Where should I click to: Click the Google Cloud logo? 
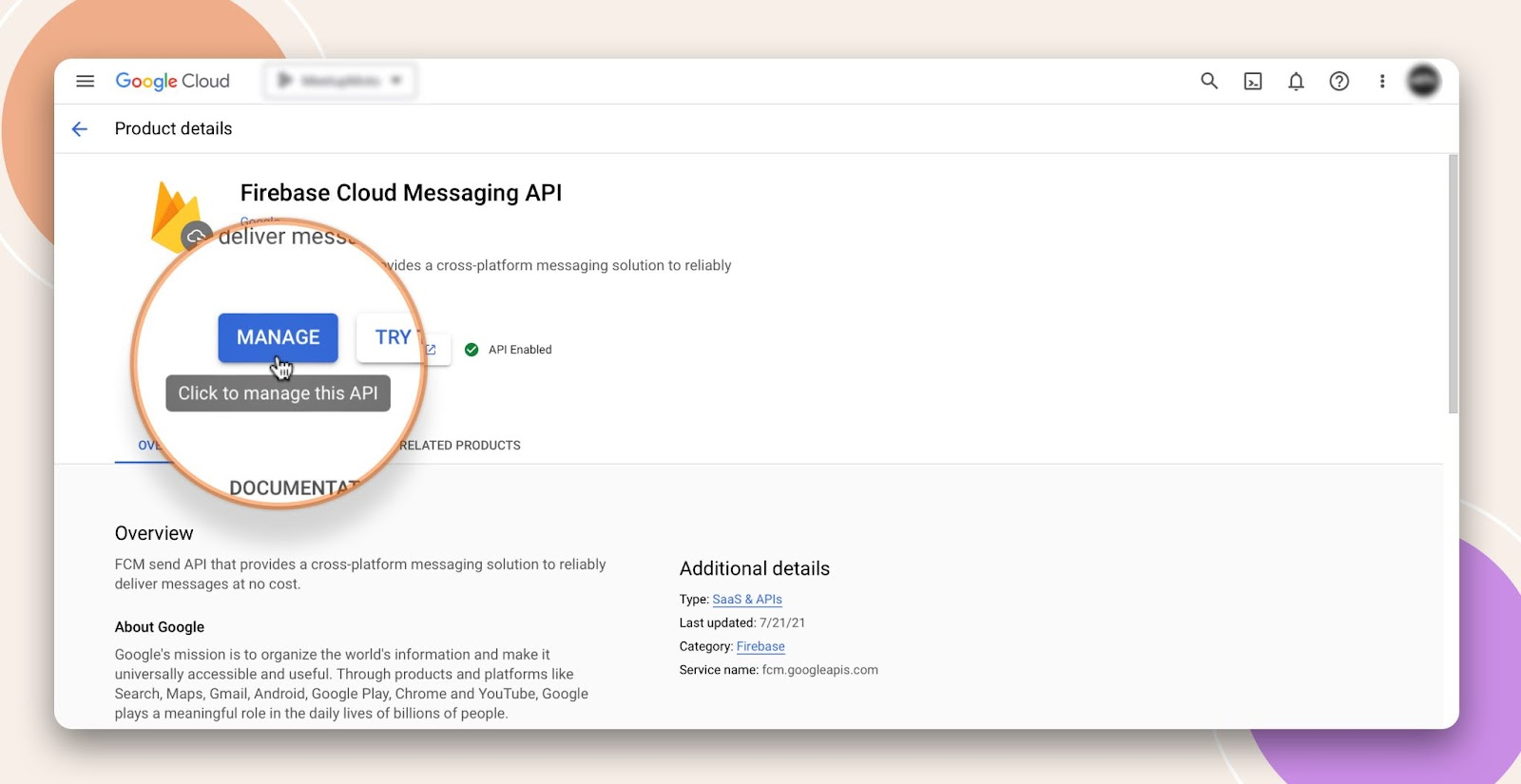(172, 81)
